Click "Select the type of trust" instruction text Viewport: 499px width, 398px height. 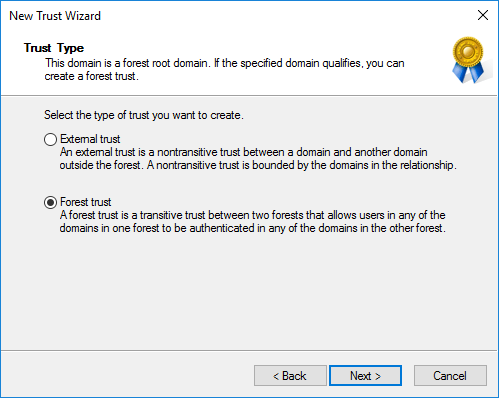point(144,115)
